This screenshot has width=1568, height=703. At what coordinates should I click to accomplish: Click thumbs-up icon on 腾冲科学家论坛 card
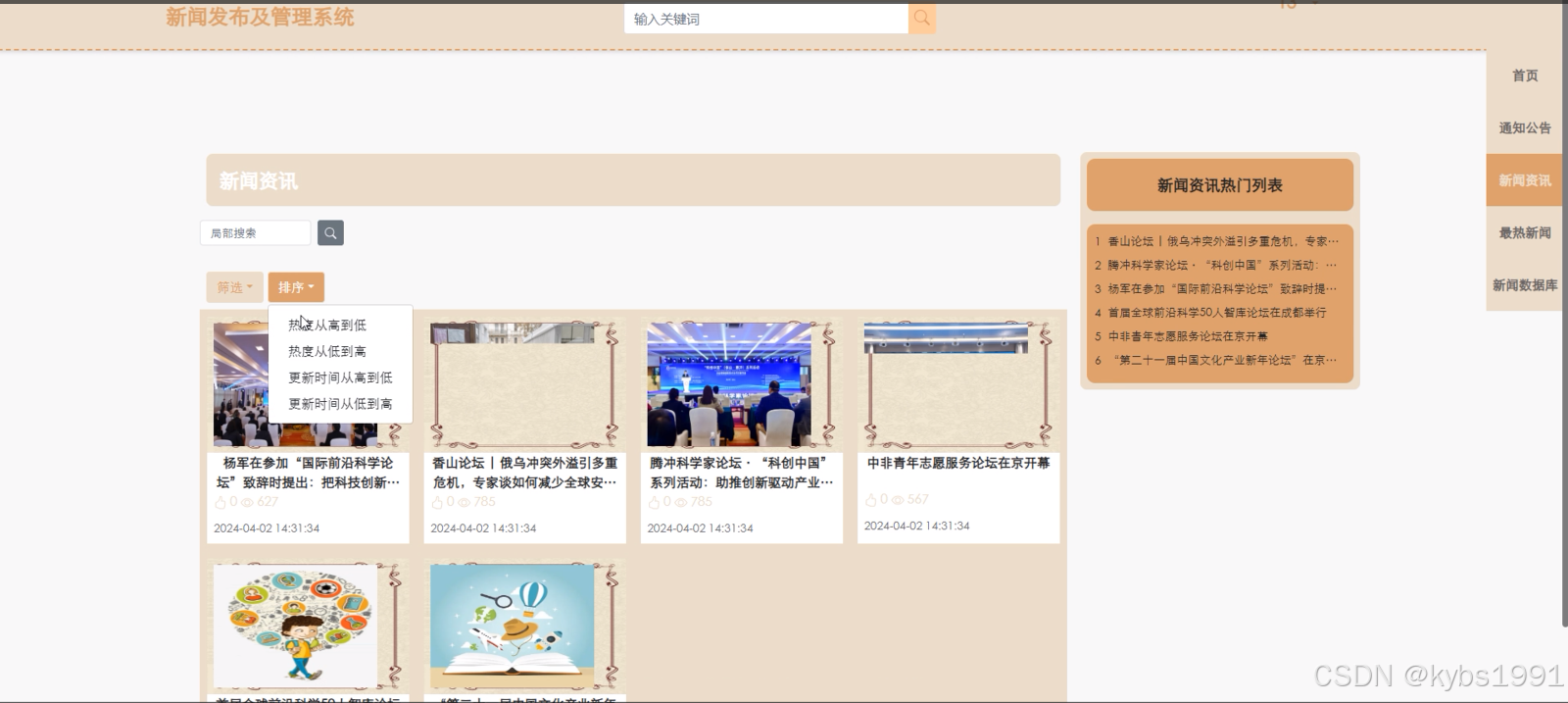(x=654, y=502)
